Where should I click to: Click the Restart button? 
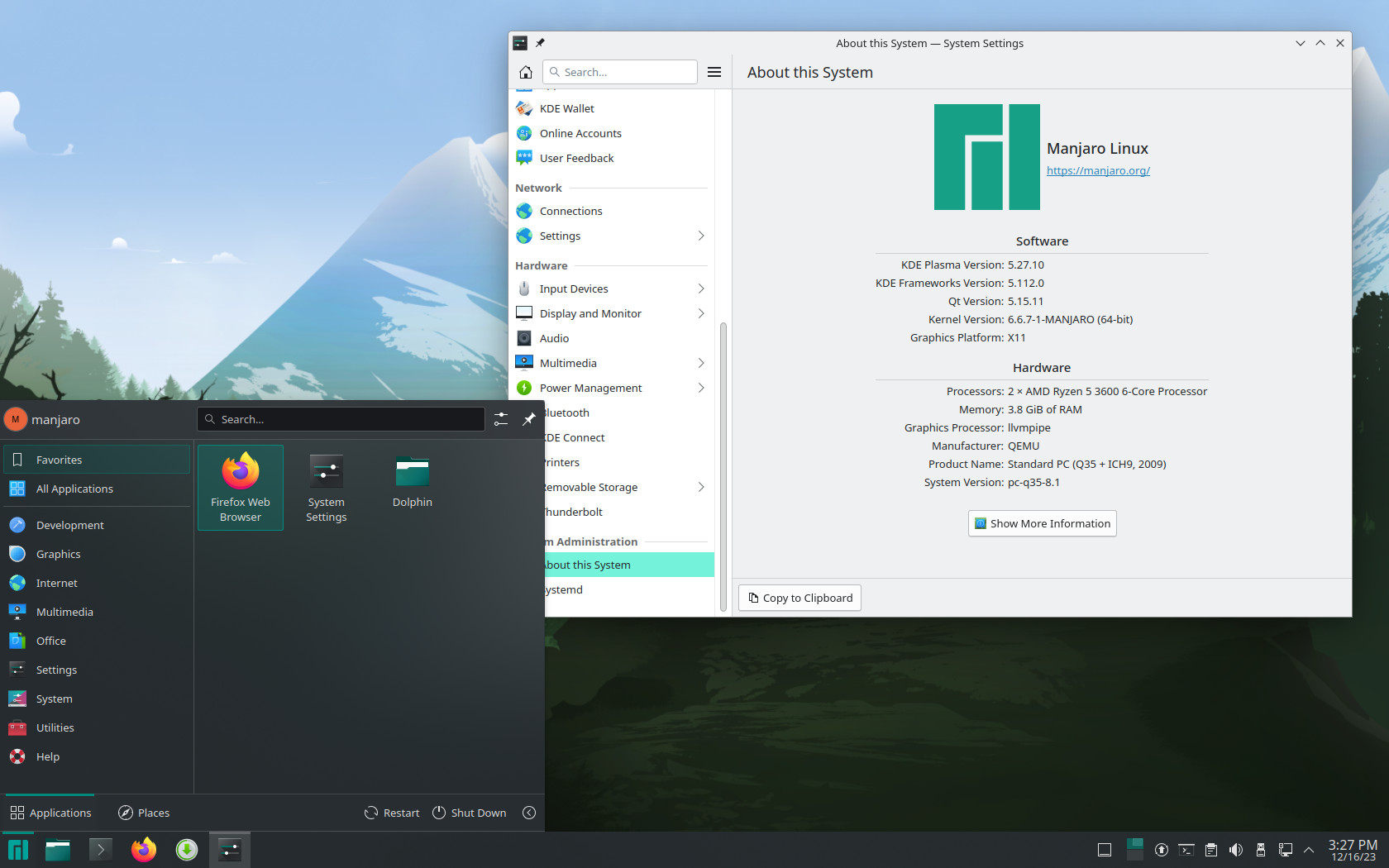point(392,813)
